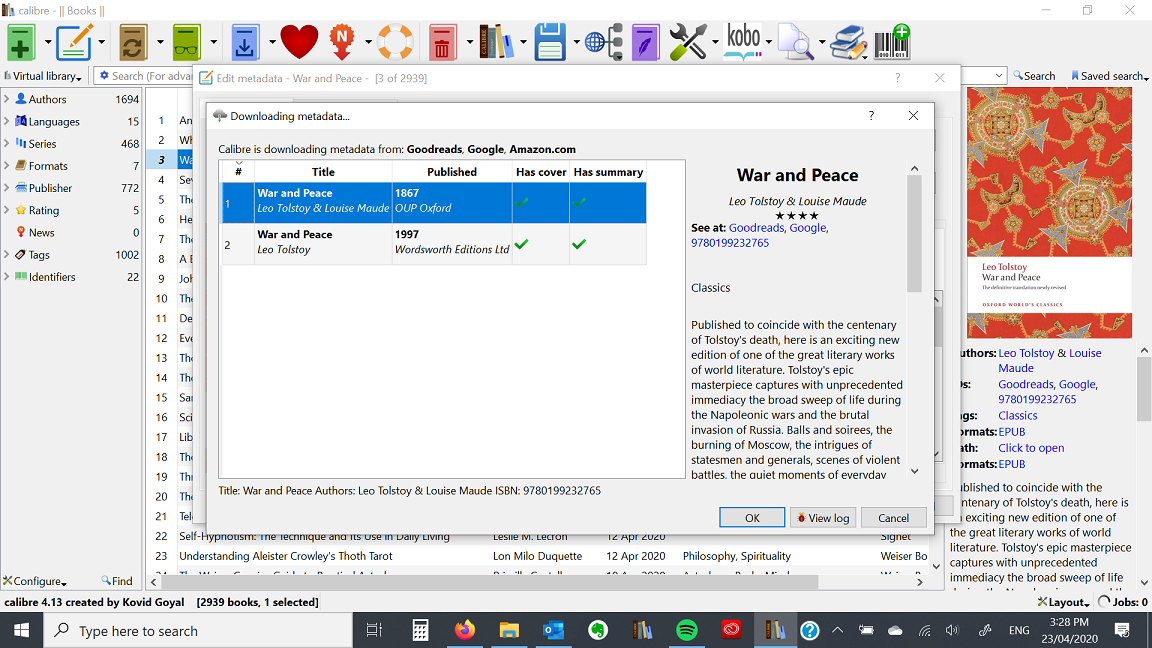Click the Edit metadata pencil icon
This screenshot has width=1152, height=648.
coord(74,42)
